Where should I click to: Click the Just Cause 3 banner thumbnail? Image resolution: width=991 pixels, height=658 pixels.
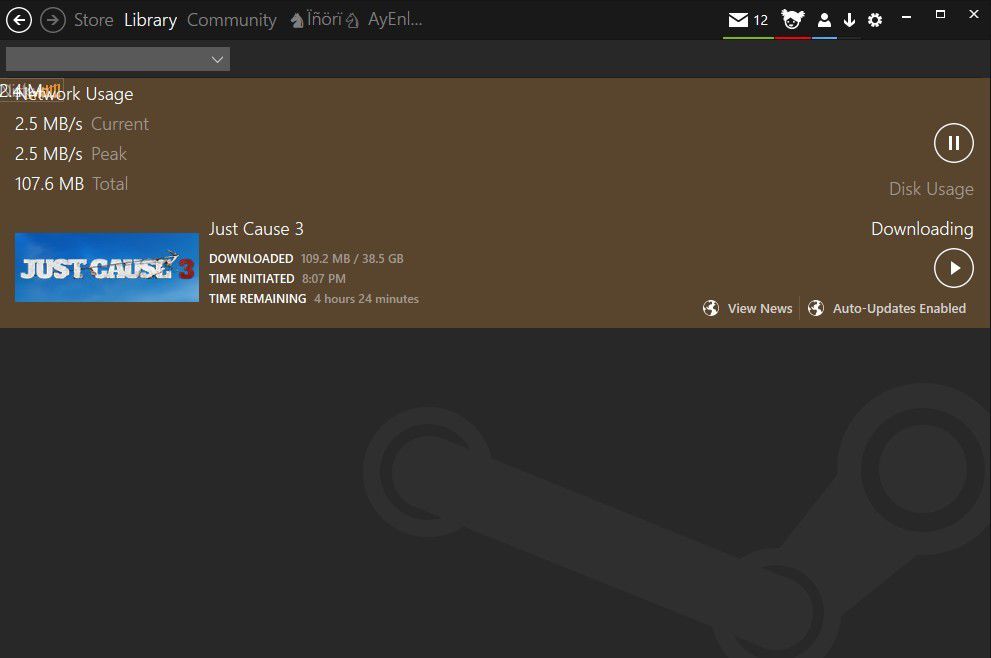click(x=107, y=267)
